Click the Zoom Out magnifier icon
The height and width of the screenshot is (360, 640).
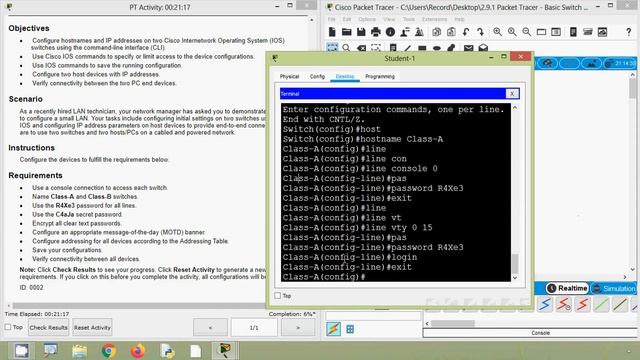point(527,32)
